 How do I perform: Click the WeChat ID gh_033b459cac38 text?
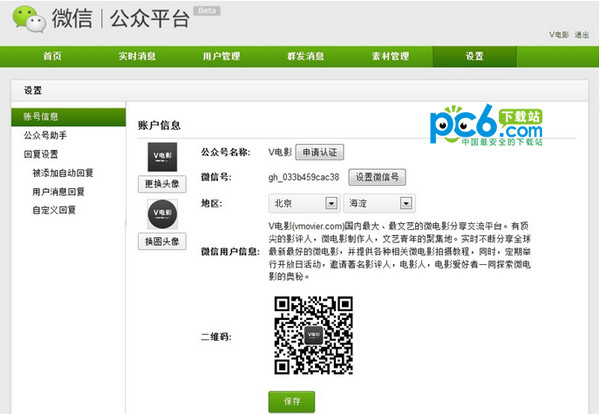click(x=304, y=177)
